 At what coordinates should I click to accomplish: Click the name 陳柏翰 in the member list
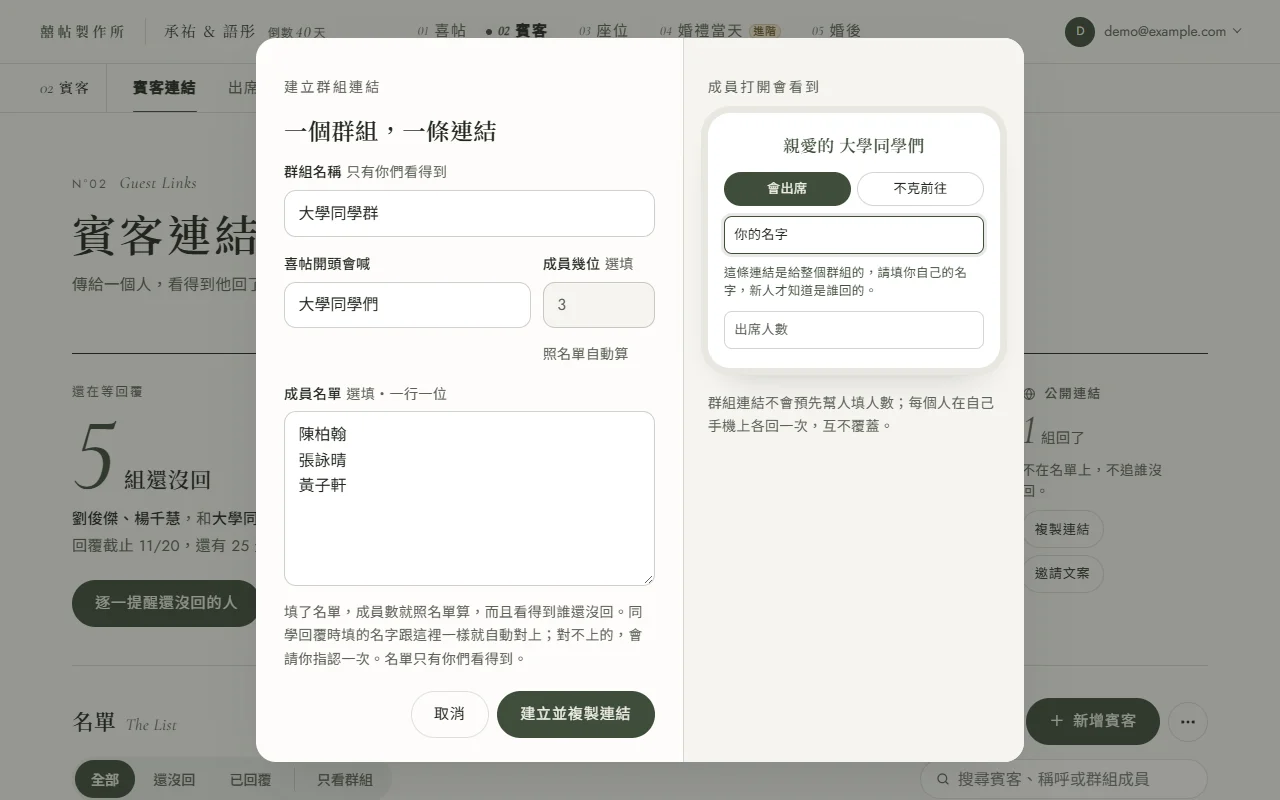(x=323, y=435)
